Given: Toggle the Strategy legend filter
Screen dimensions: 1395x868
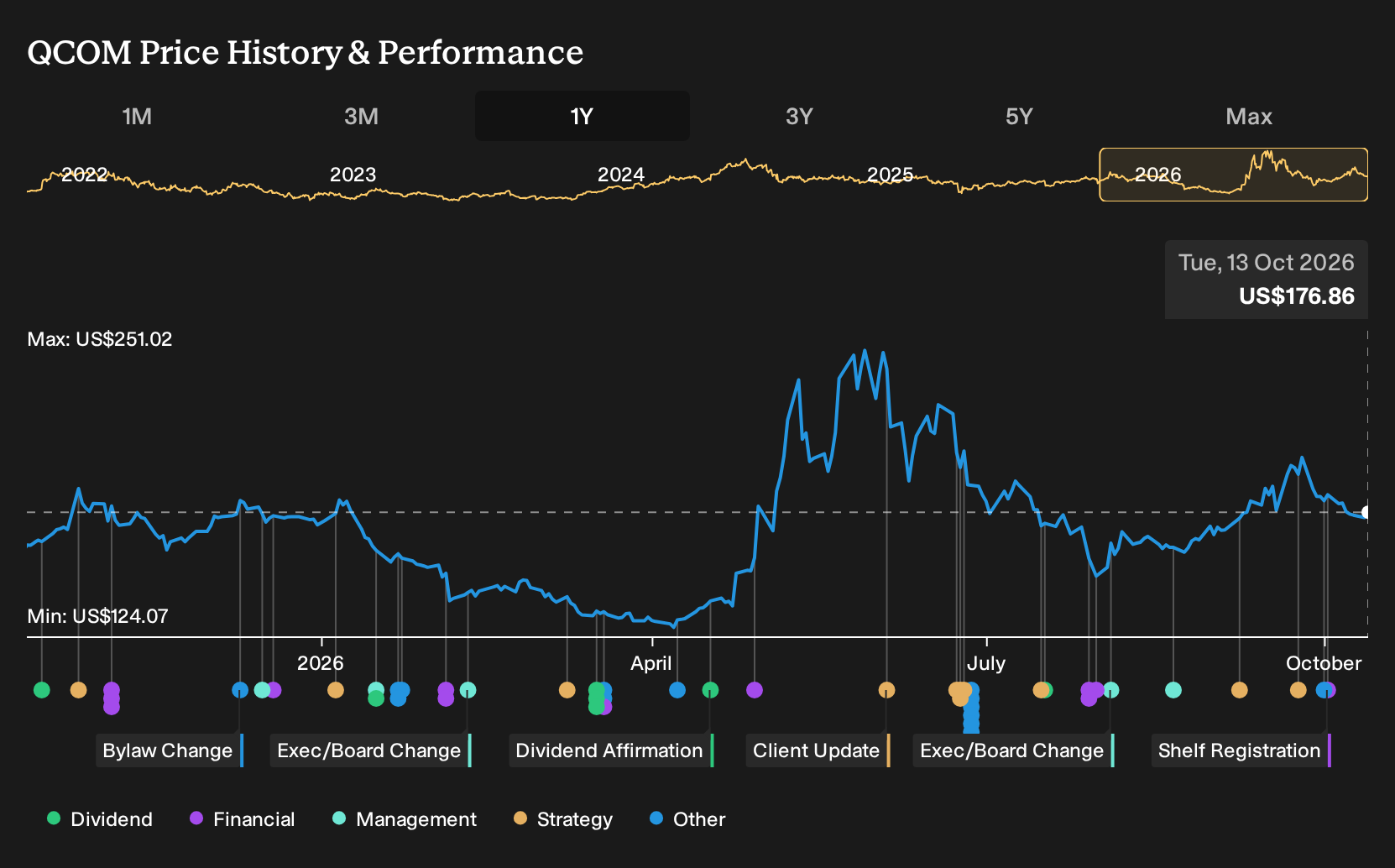Looking at the screenshot, I should pyautogui.click(x=562, y=818).
